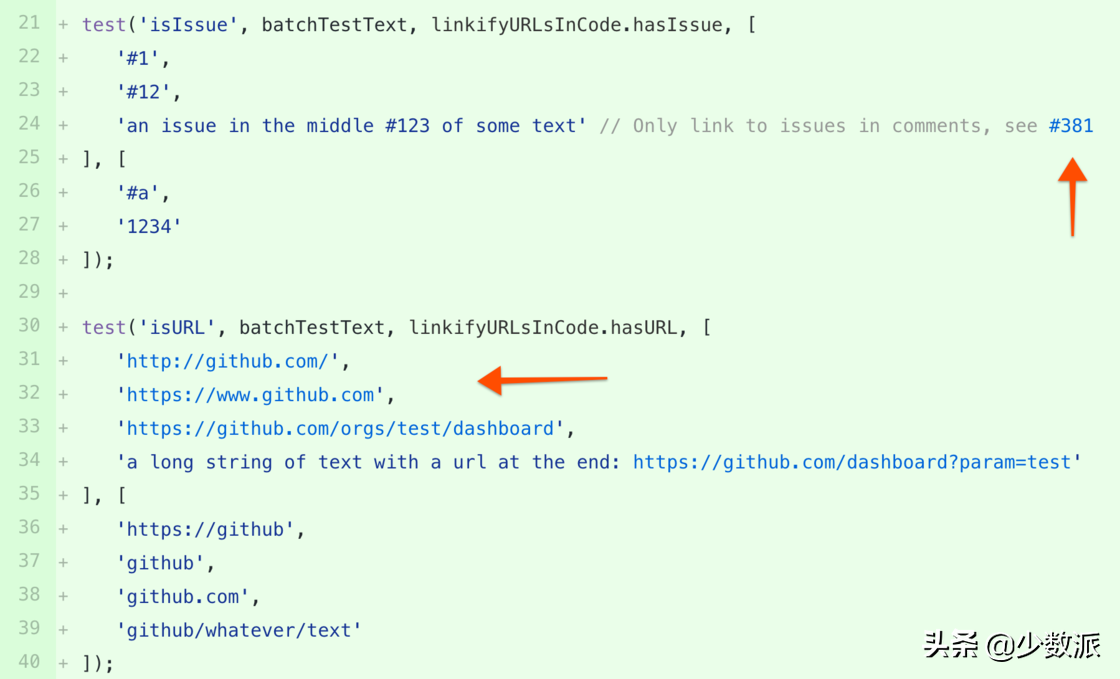Click the plus marker on line 22
The width and height of the screenshot is (1120, 679).
click(64, 59)
